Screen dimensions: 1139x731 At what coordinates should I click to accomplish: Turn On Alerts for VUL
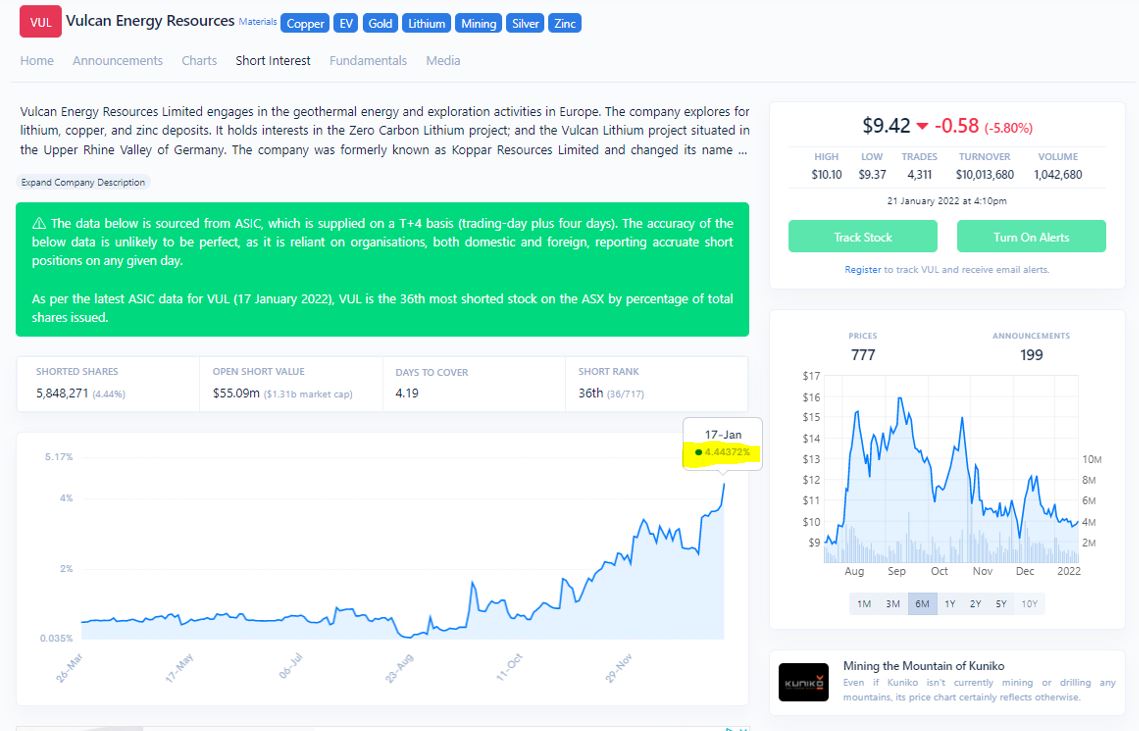click(1031, 237)
